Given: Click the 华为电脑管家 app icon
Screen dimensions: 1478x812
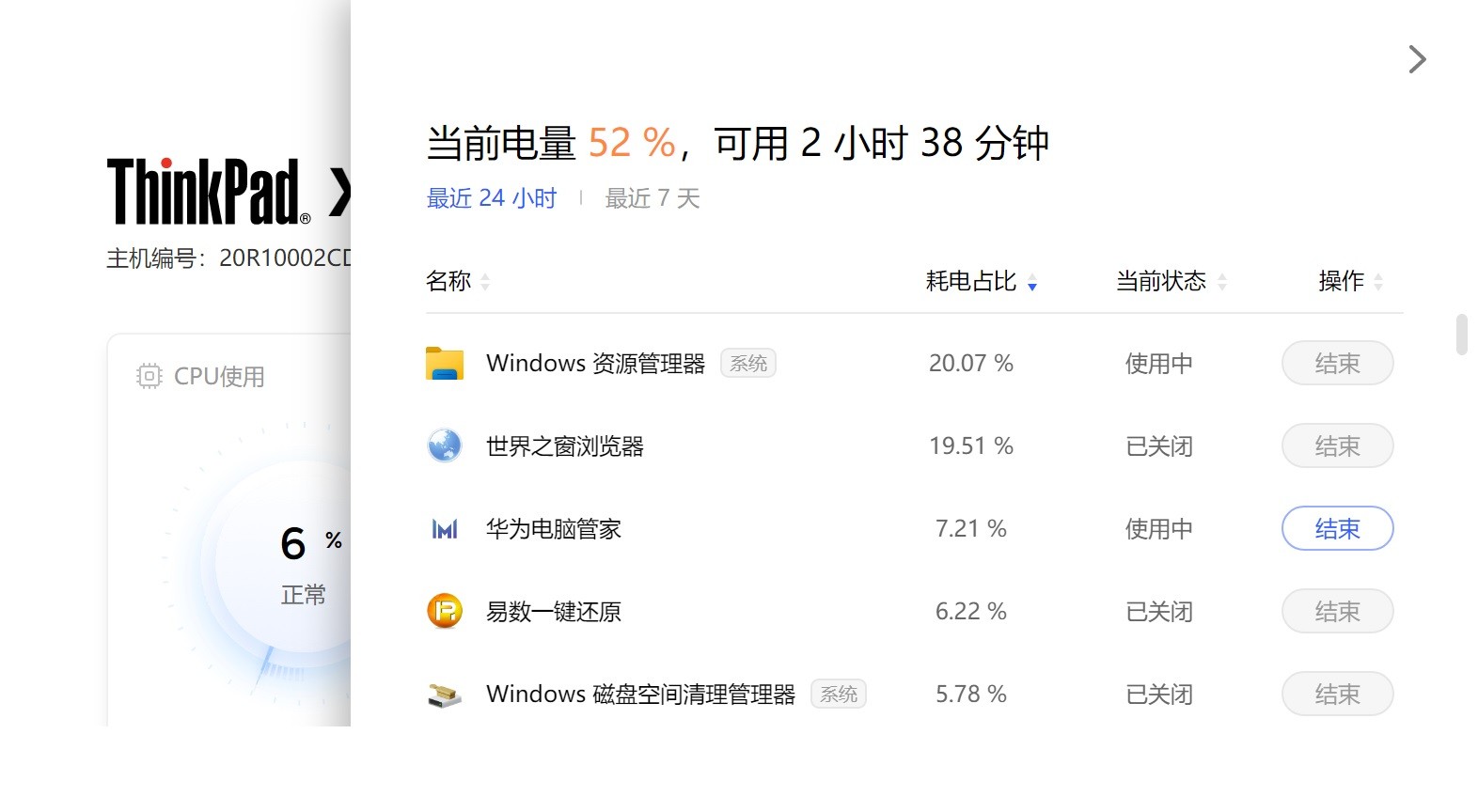Looking at the screenshot, I should [x=445, y=529].
